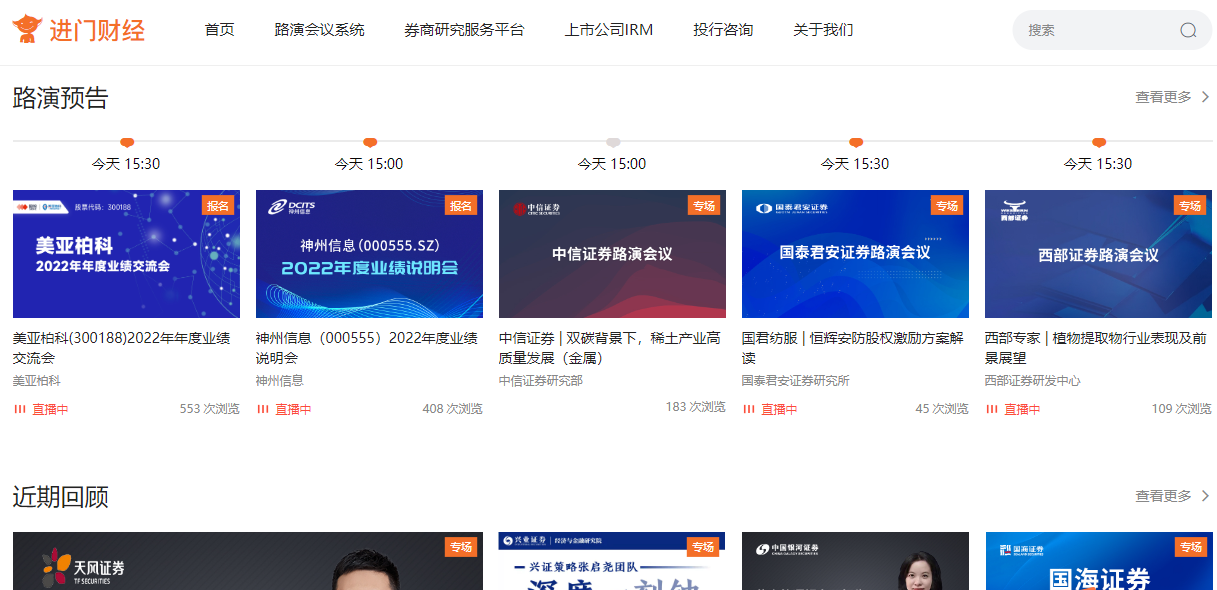1217x590 pixels.
Task: Click 专场 badge on 西部证券 card
Action: tap(1190, 205)
